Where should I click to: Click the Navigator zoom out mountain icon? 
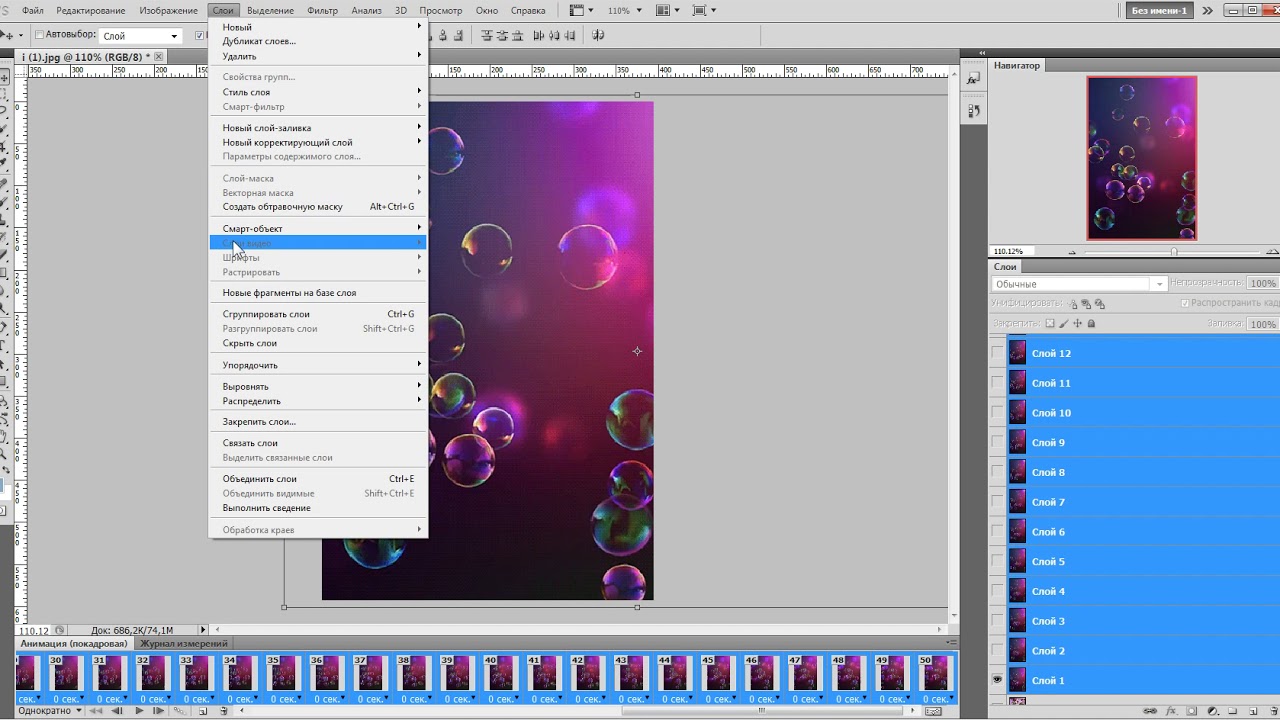(x=1072, y=252)
